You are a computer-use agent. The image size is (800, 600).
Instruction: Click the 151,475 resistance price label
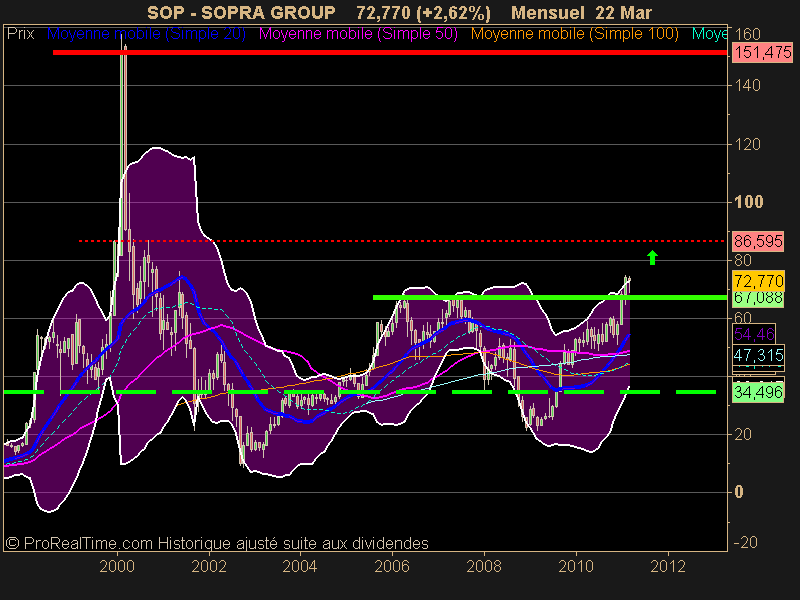pos(763,52)
